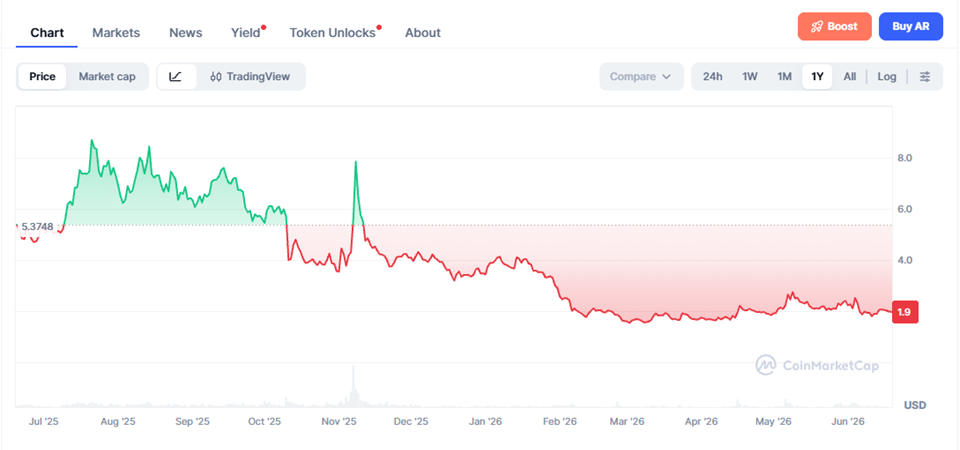This screenshot has height=450, width=960.
Task: Click the Buy AR button
Action: pos(910,26)
